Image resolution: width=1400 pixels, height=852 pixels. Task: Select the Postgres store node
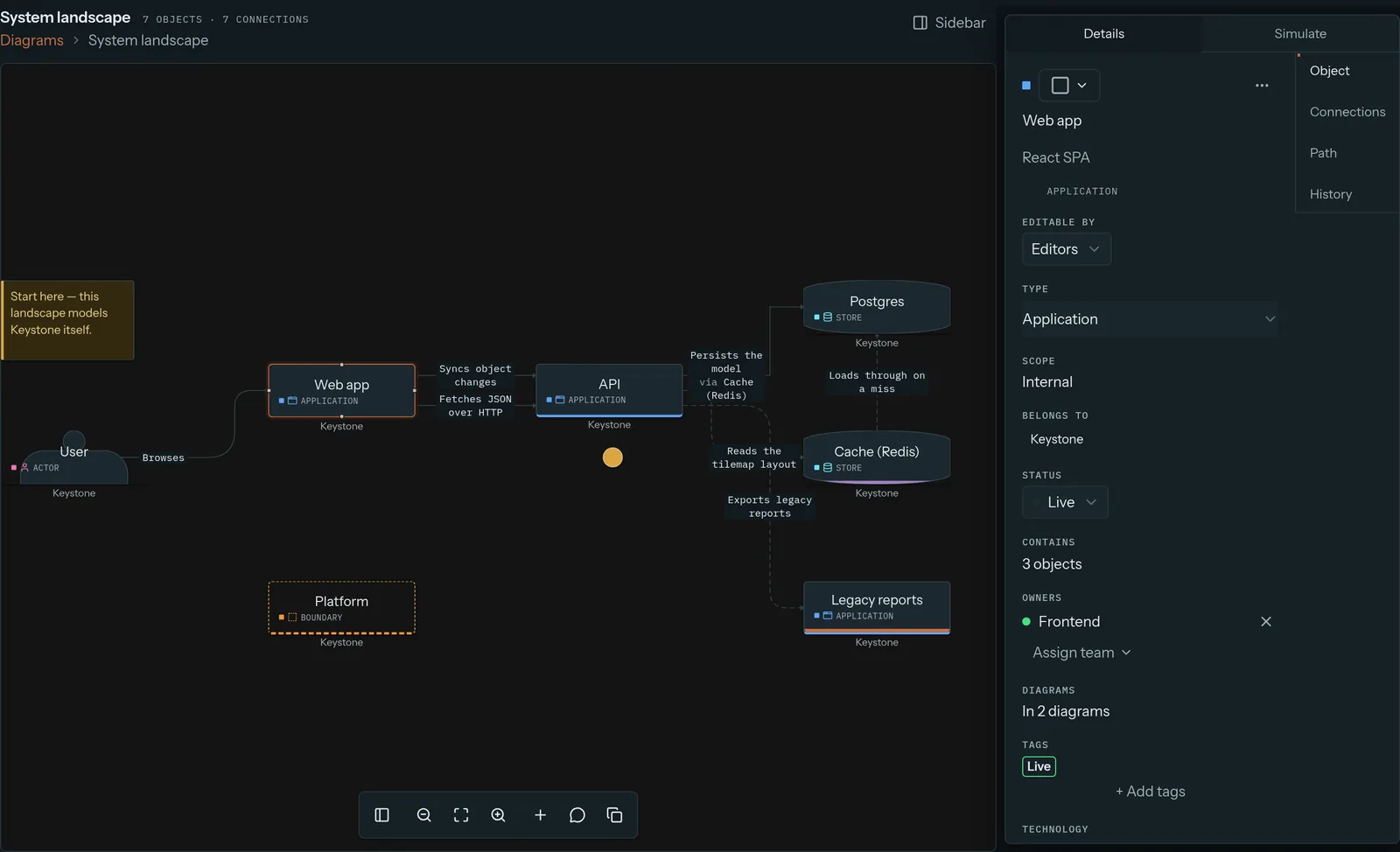point(877,307)
